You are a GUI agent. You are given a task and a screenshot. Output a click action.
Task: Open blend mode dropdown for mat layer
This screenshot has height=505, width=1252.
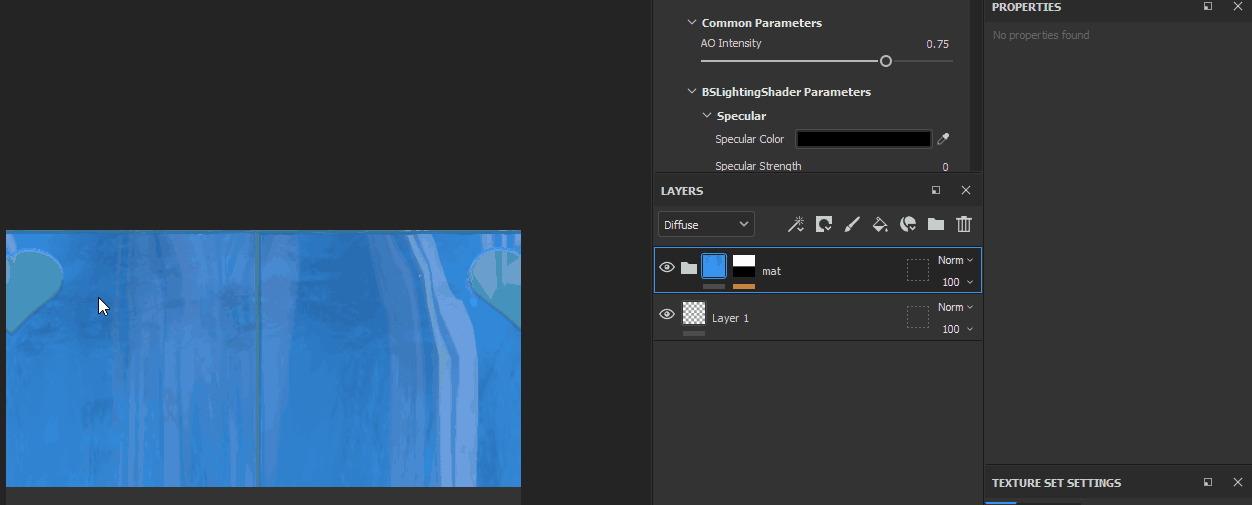(955, 260)
